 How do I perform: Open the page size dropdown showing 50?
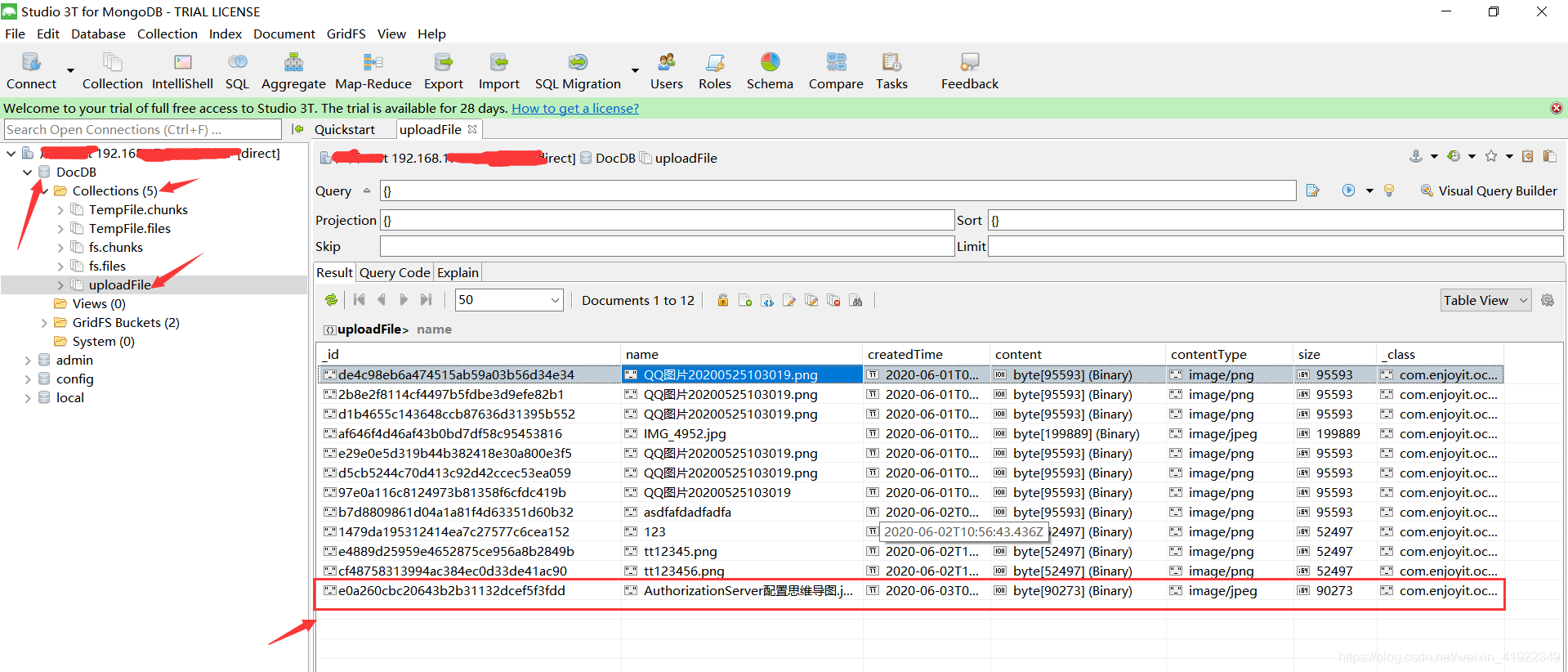click(x=509, y=300)
